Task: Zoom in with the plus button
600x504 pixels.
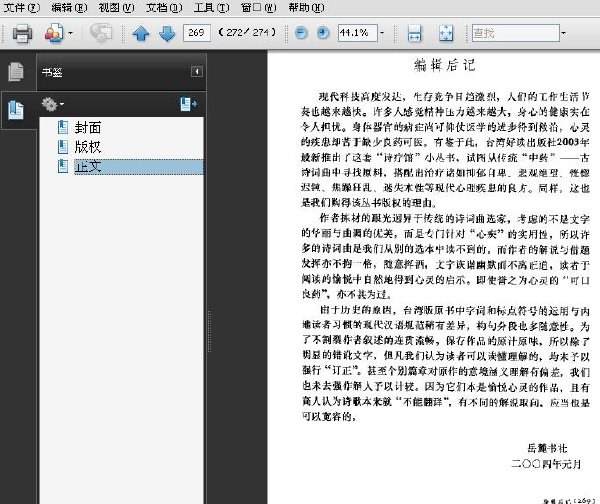Action: click(x=323, y=33)
